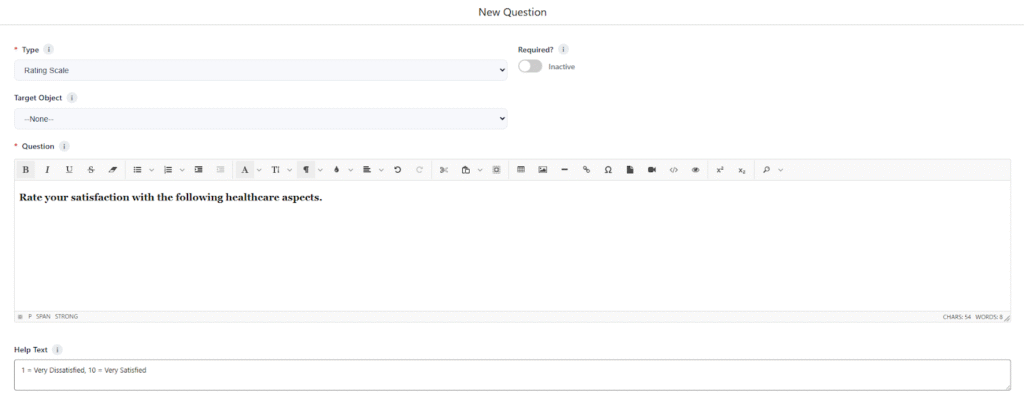Open the Type dropdown showing Rating Scale

(x=260, y=70)
